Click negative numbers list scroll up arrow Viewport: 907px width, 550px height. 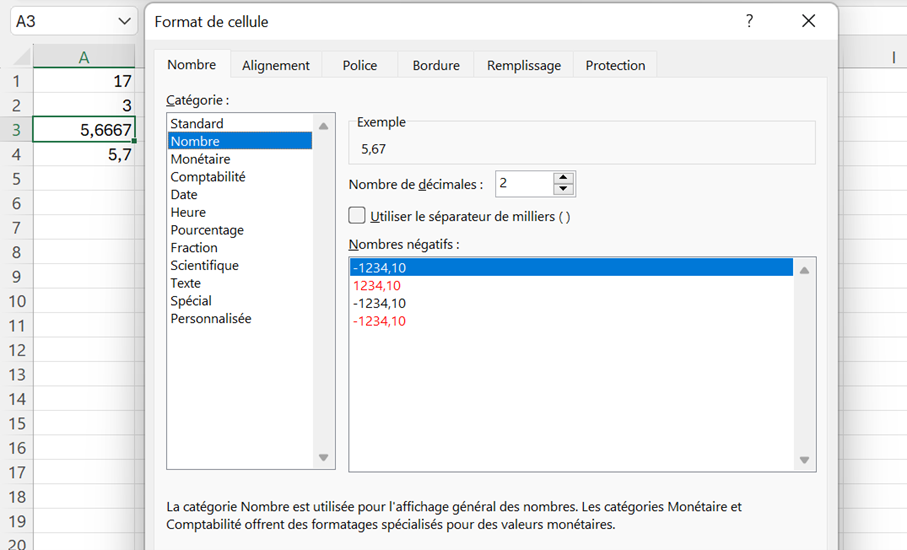pos(804,270)
